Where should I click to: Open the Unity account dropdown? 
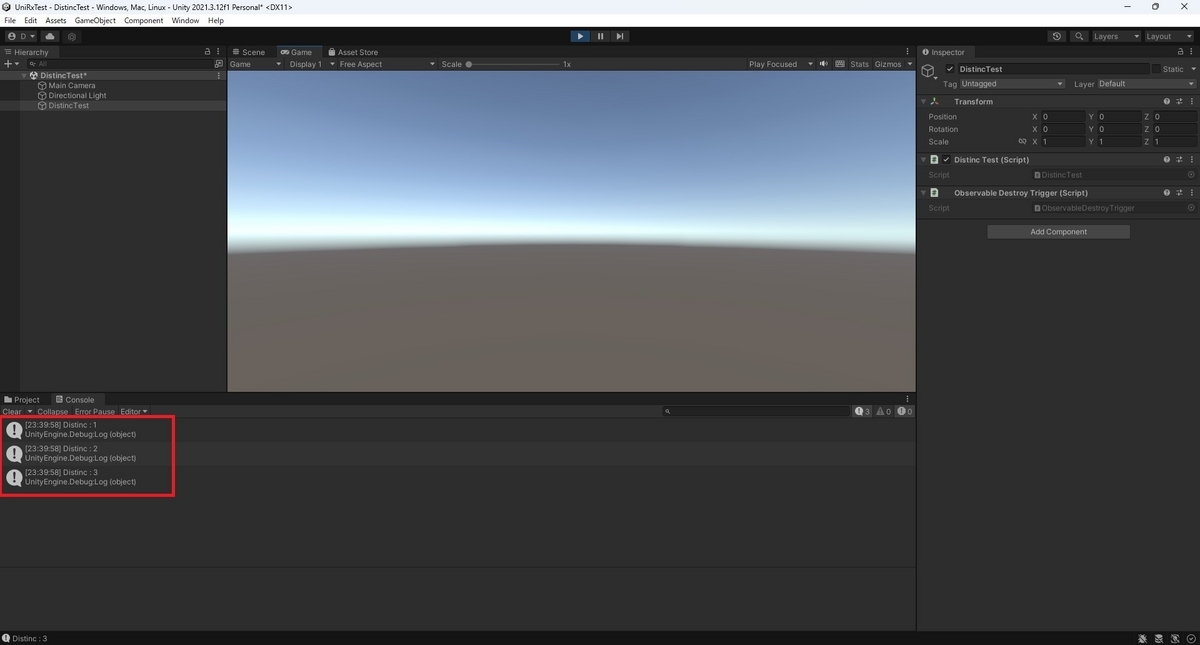(x=21, y=36)
